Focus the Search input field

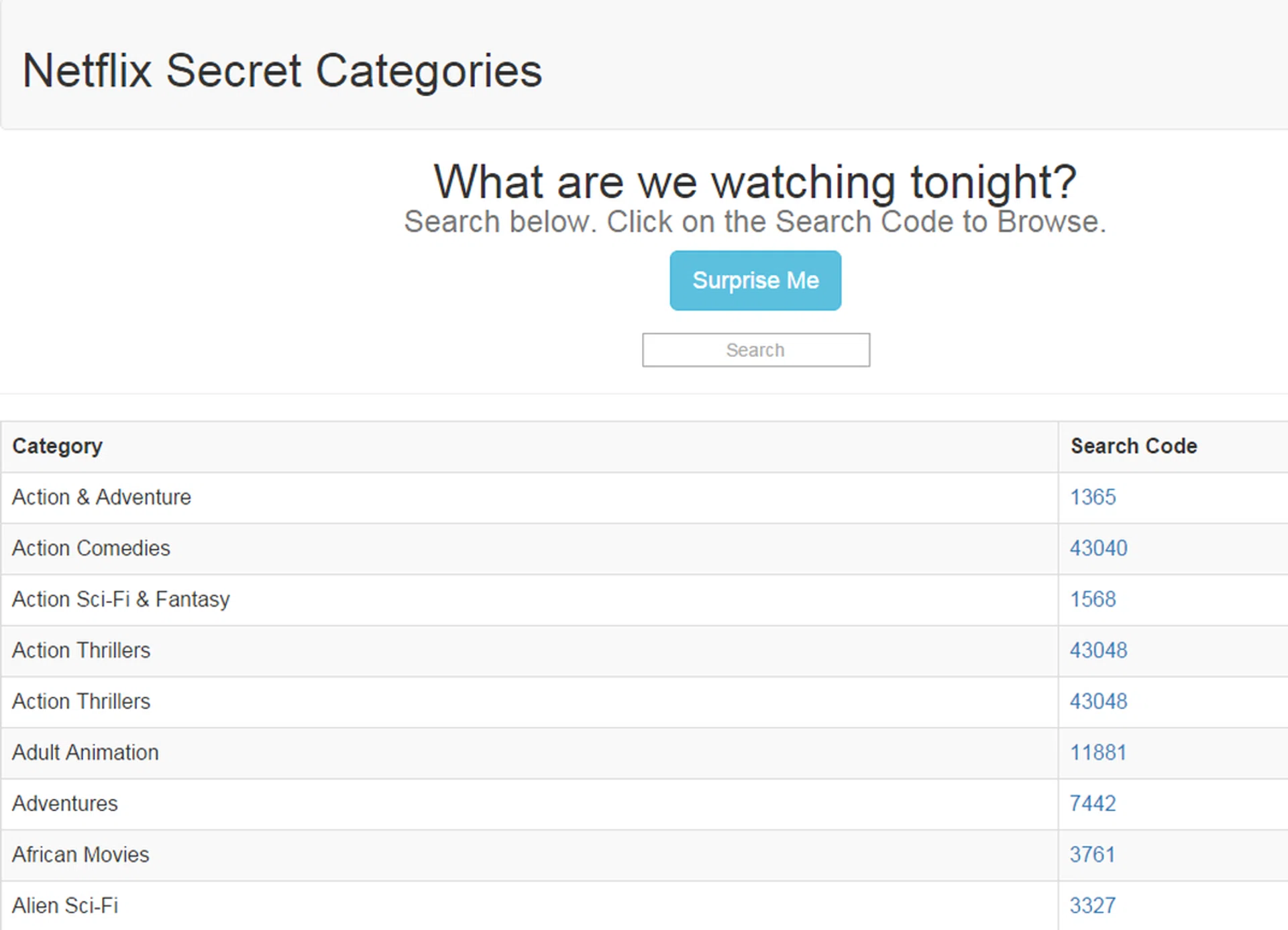click(x=755, y=350)
